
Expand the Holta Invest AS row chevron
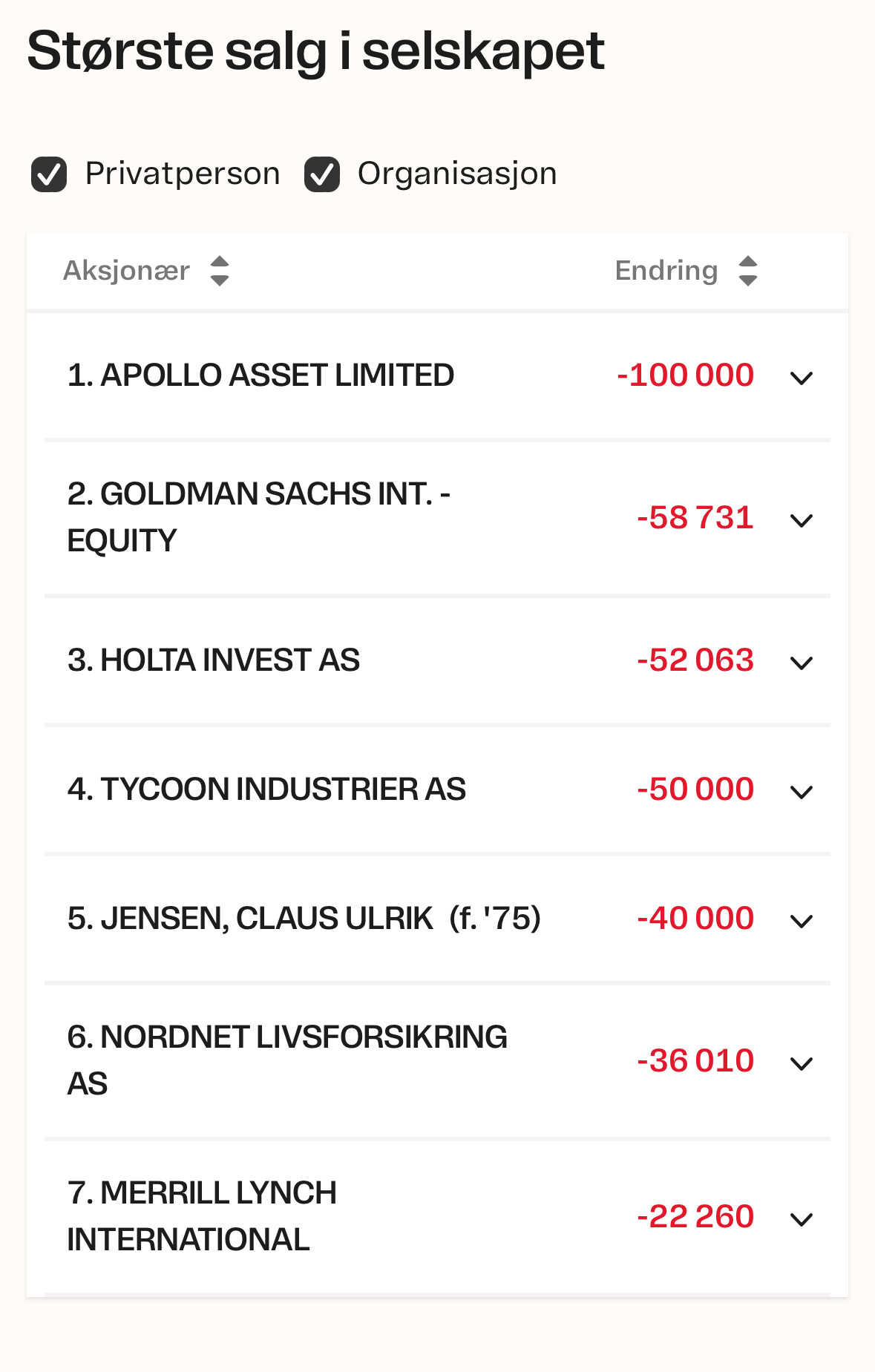click(802, 663)
